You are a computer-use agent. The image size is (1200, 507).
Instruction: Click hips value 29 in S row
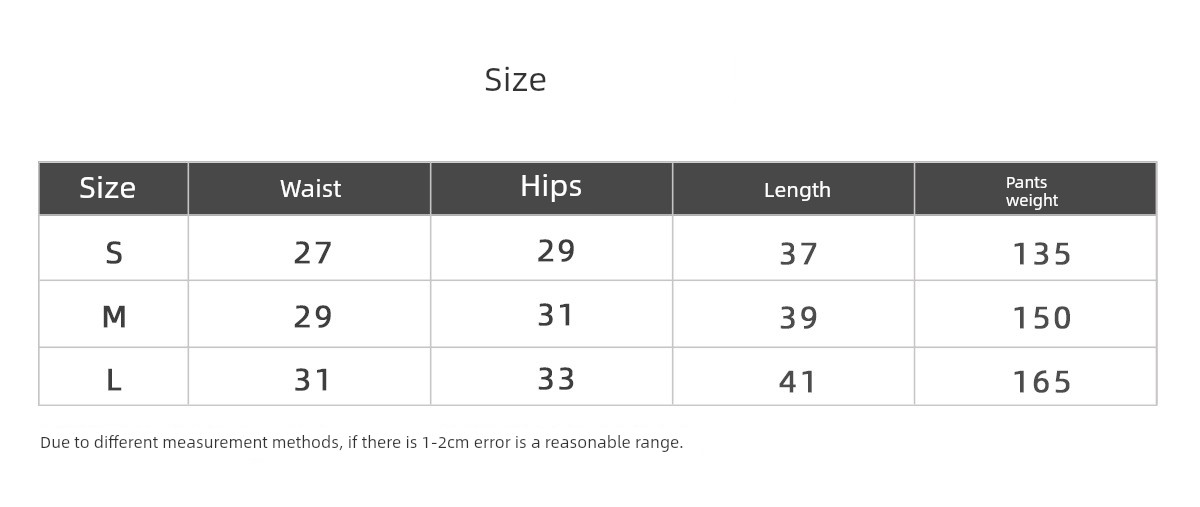click(556, 251)
